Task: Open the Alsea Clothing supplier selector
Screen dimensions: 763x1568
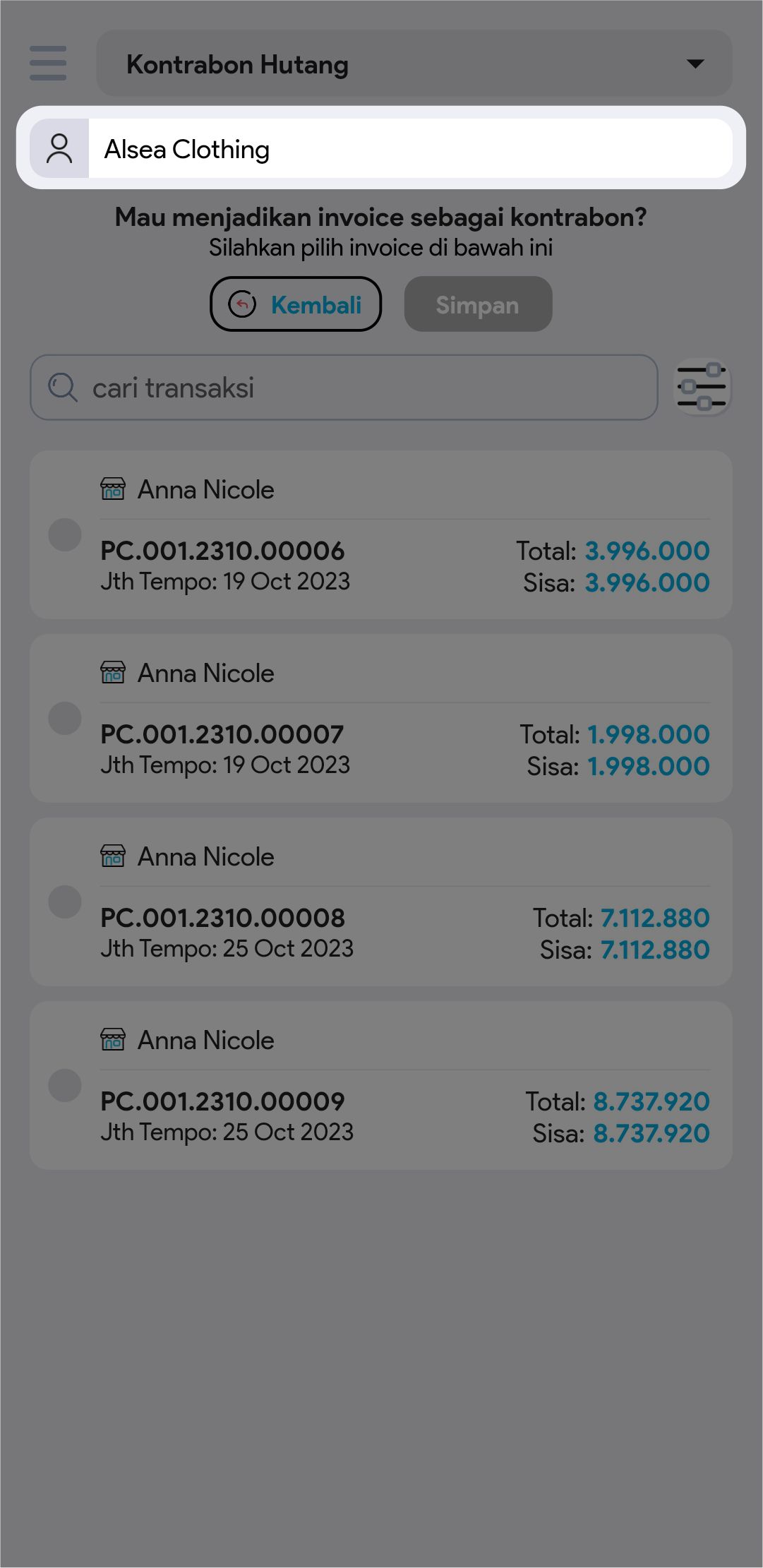Action: pyautogui.click(x=409, y=149)
